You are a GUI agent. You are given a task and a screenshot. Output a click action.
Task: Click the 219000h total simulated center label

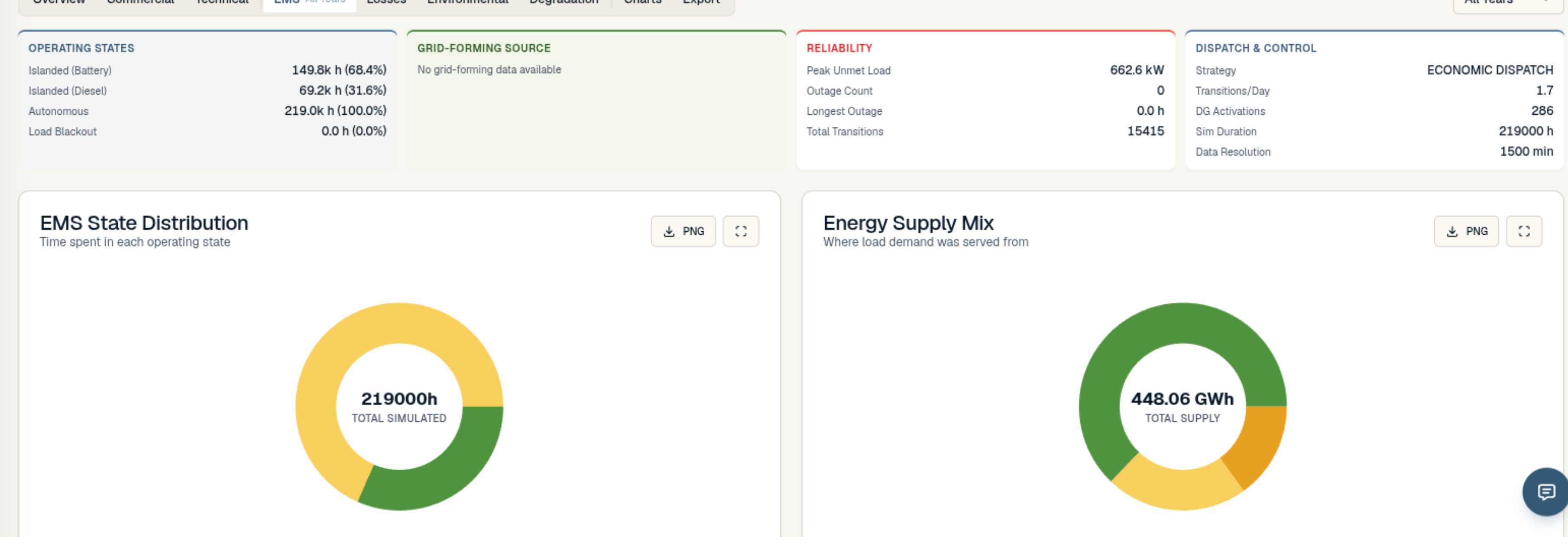pos(399,399)
